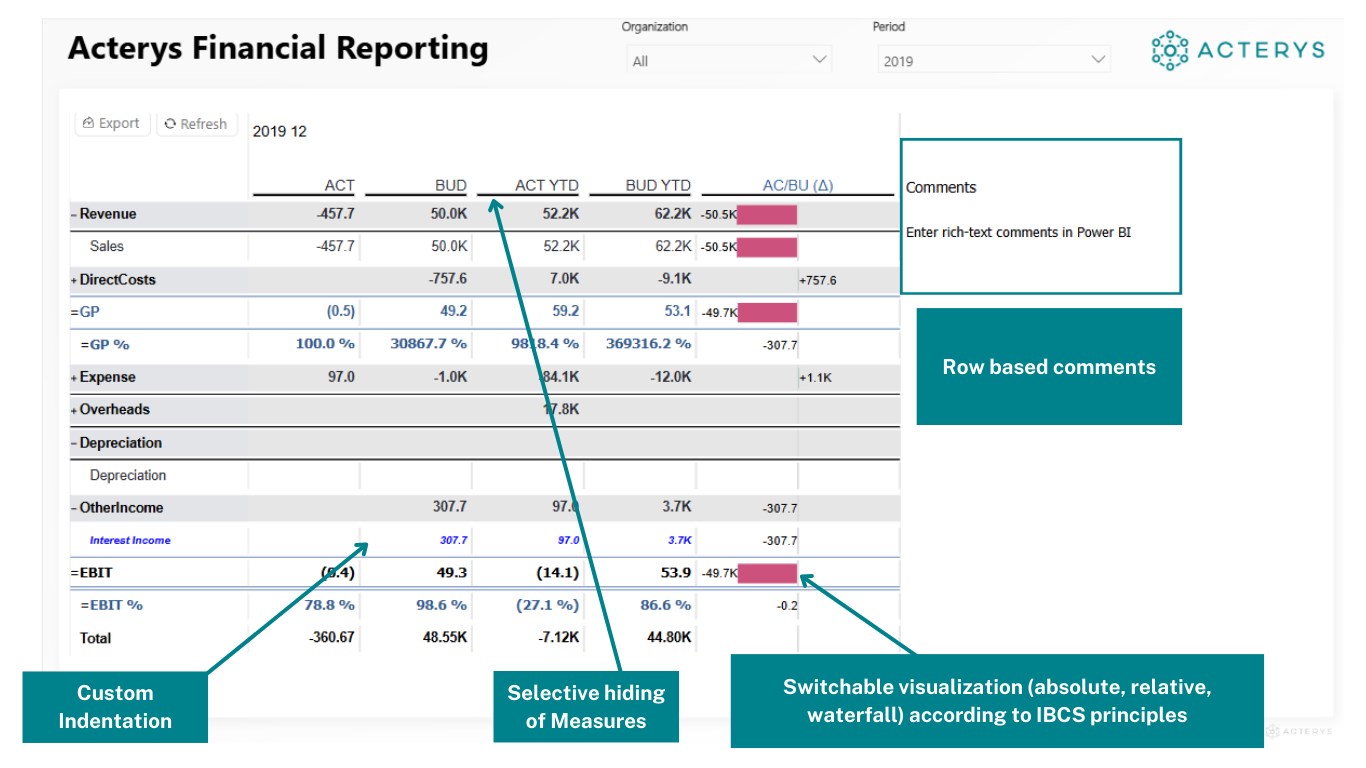Click the Total ACT value -360.67
The height and width of the screenshot is (768, 1366).
333,638
